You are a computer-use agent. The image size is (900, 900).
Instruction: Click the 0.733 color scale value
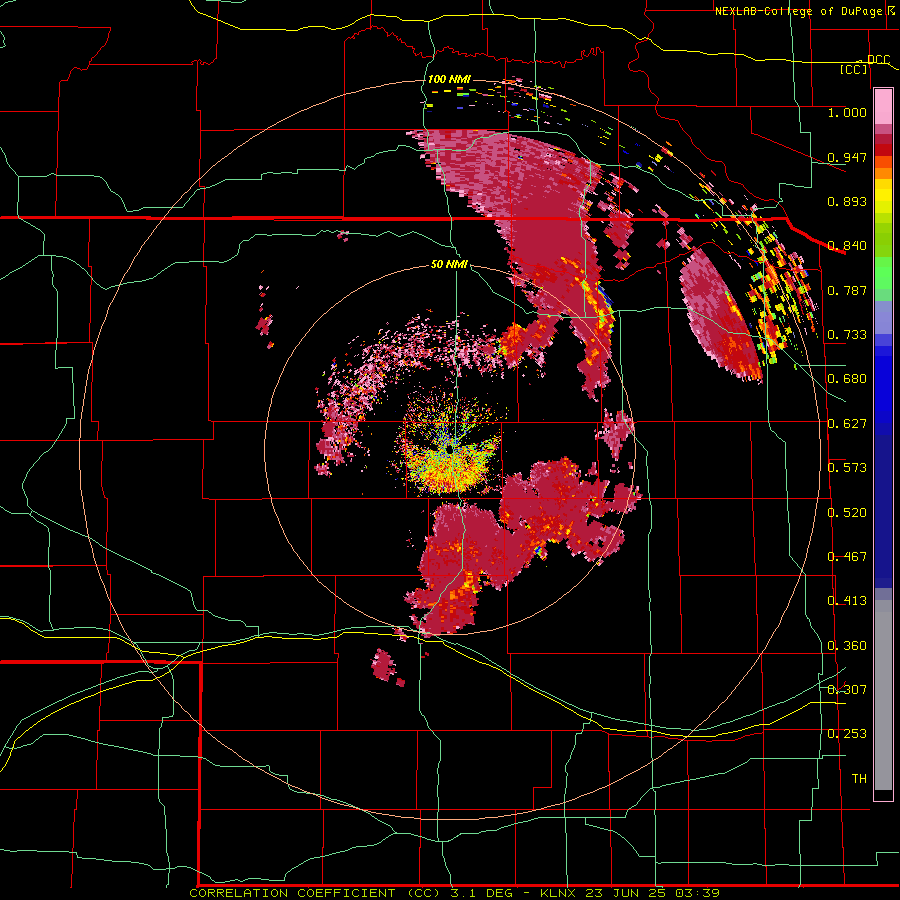tap(847, 335)
